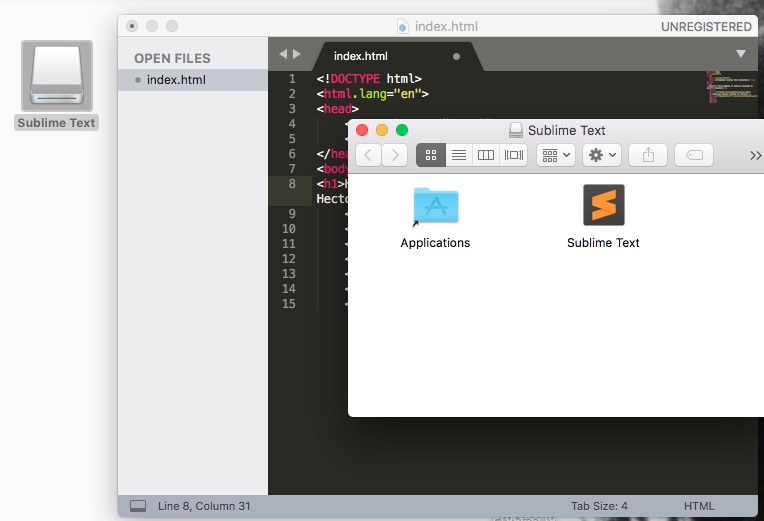The width and height of the screenshot is (764, 521).
Task: Click the UNREGISTERED label in the title bar
Action: coord(706,27)
